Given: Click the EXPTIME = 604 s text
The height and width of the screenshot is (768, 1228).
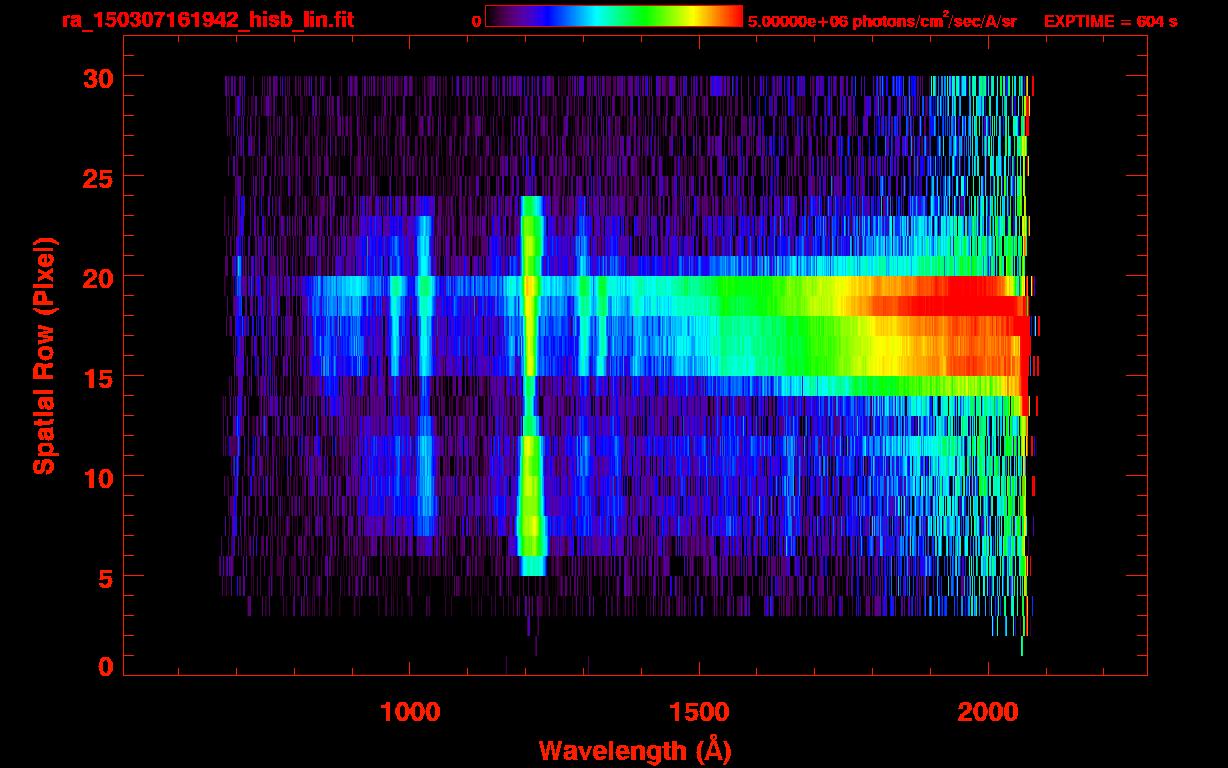Looking at the screenshot, I should point(1110,21).
